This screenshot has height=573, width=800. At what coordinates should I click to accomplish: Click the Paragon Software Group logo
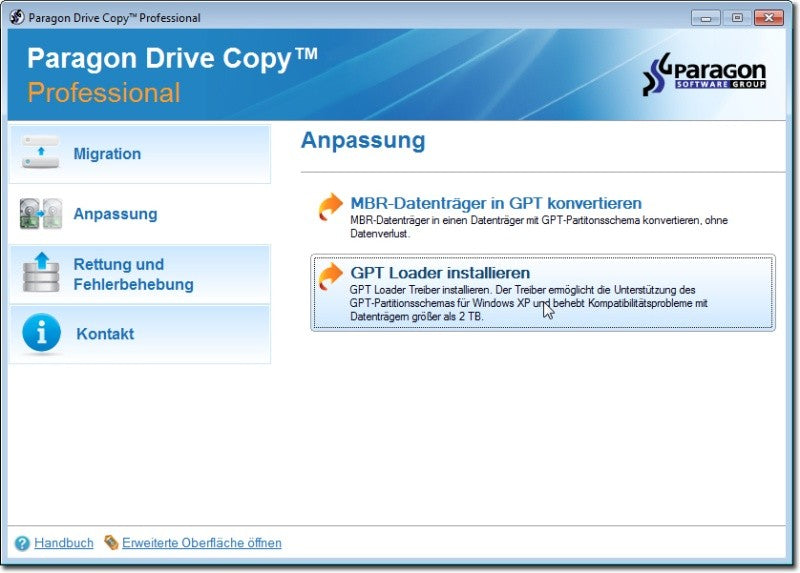point(705,74)
